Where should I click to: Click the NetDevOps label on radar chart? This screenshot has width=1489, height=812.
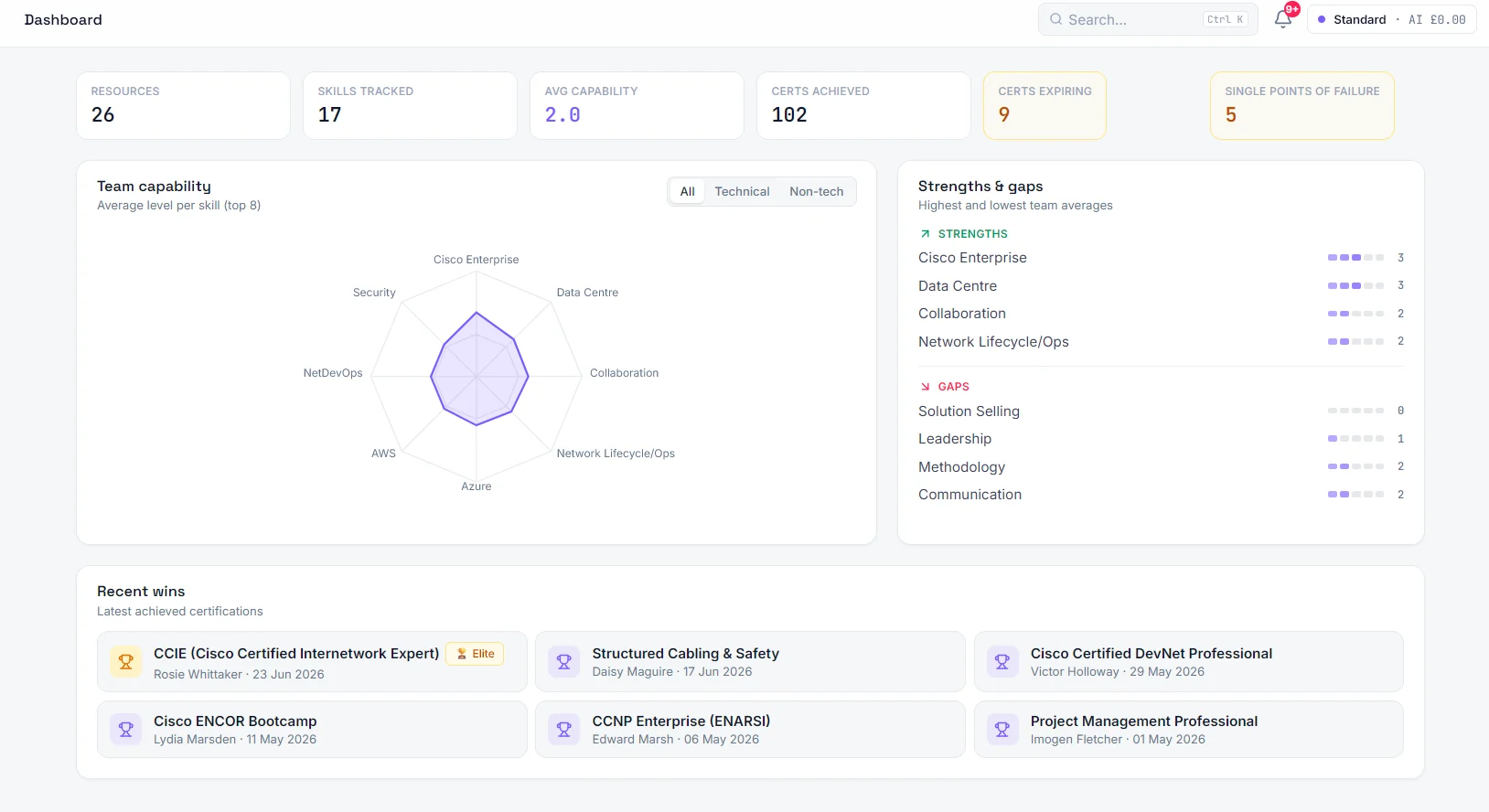click(x=333, y=373)
